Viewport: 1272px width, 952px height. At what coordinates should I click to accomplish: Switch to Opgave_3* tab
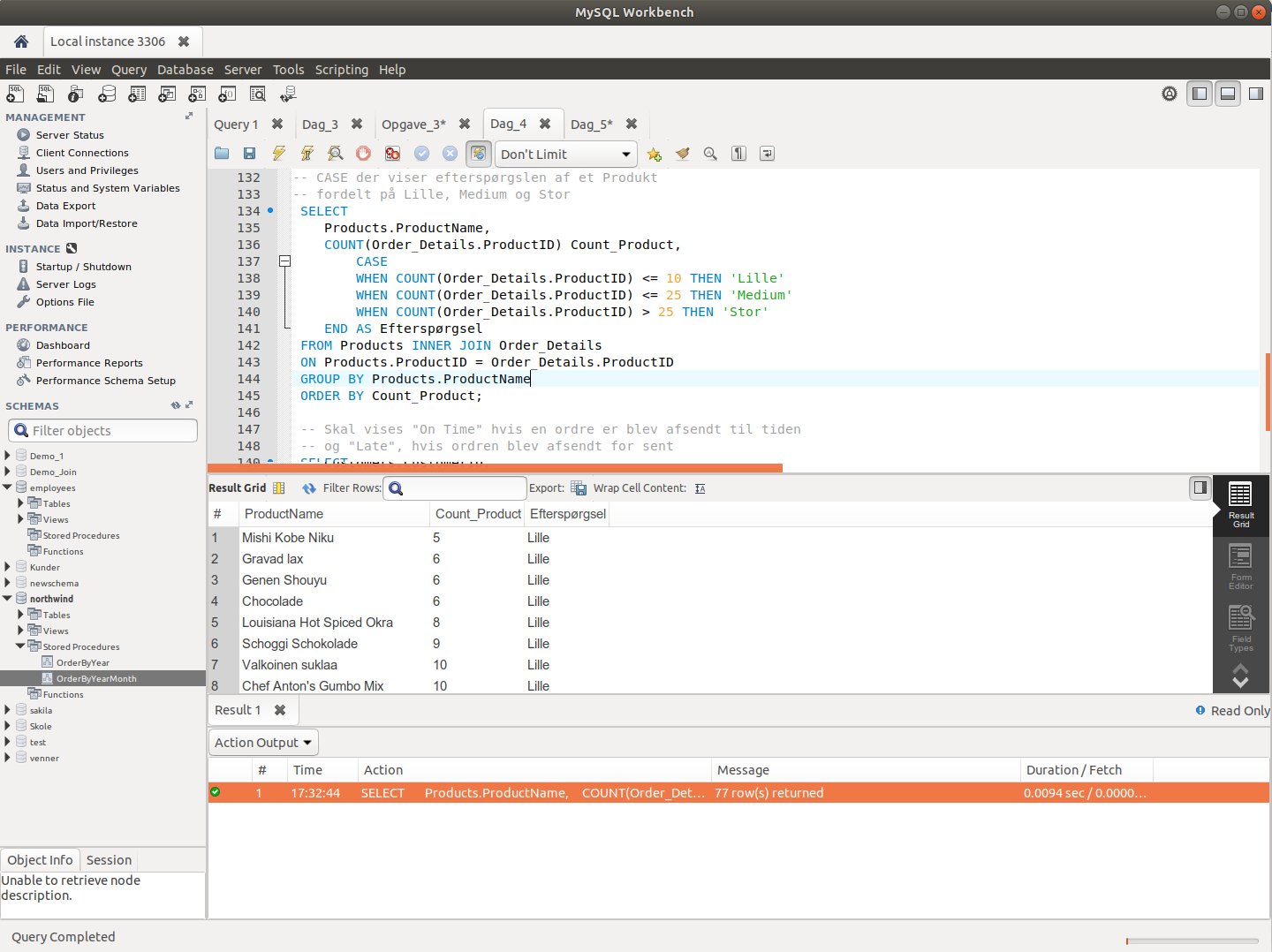click(x=413, y=125)
